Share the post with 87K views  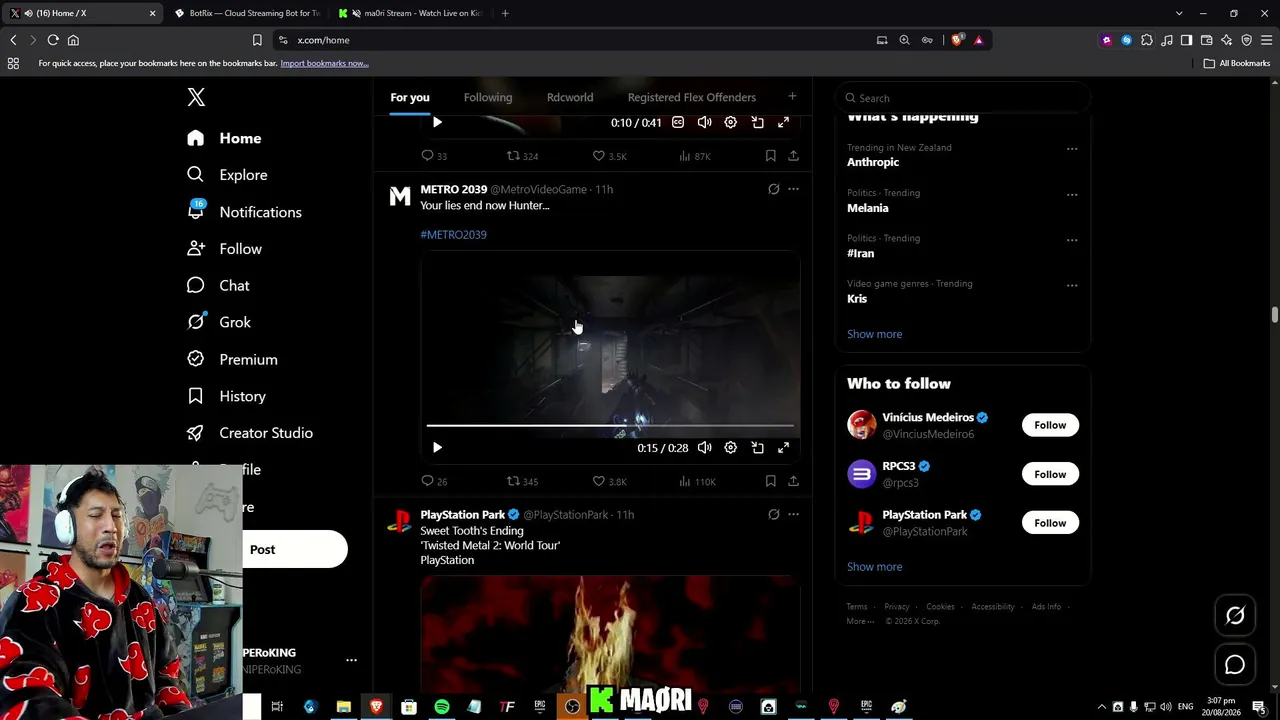(x=793, y=156)
